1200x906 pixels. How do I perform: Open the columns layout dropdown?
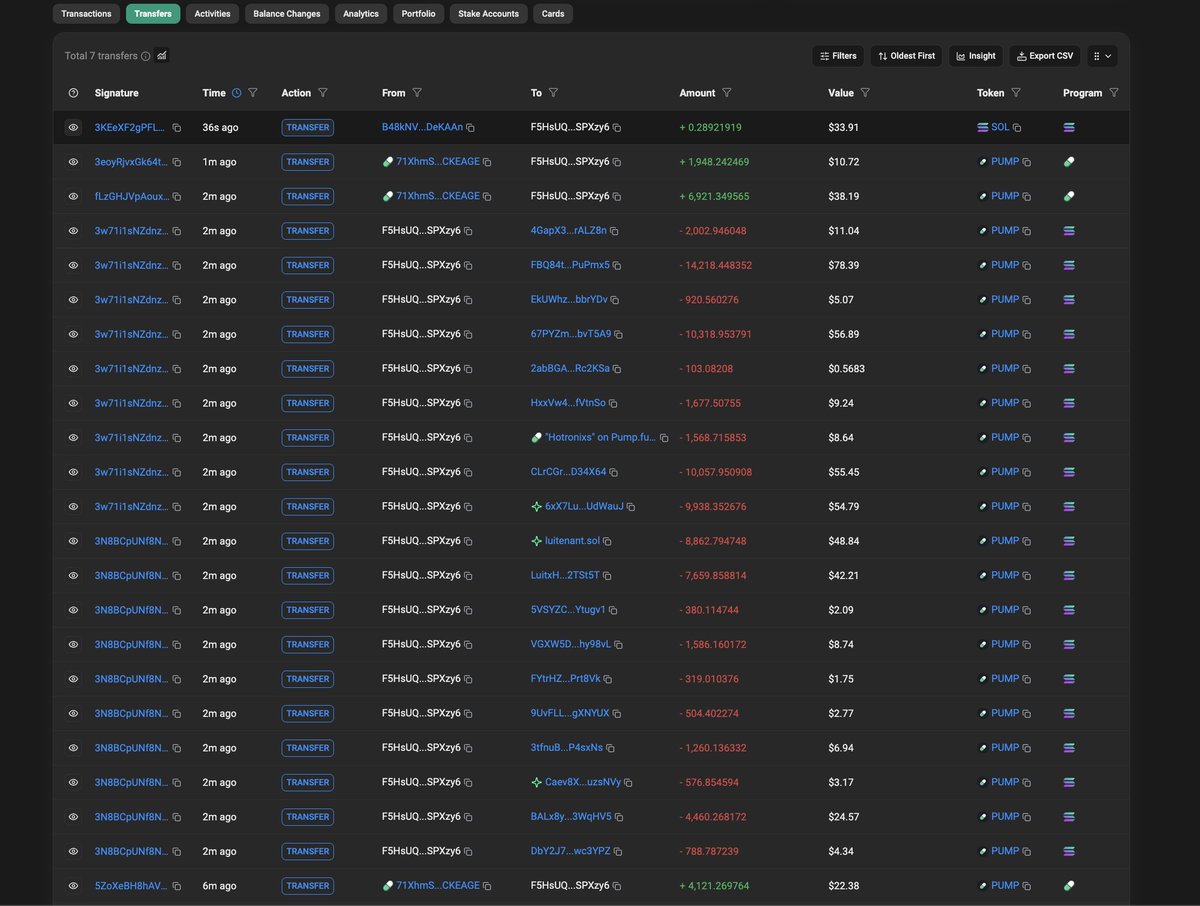click(x=1102, y=56)
